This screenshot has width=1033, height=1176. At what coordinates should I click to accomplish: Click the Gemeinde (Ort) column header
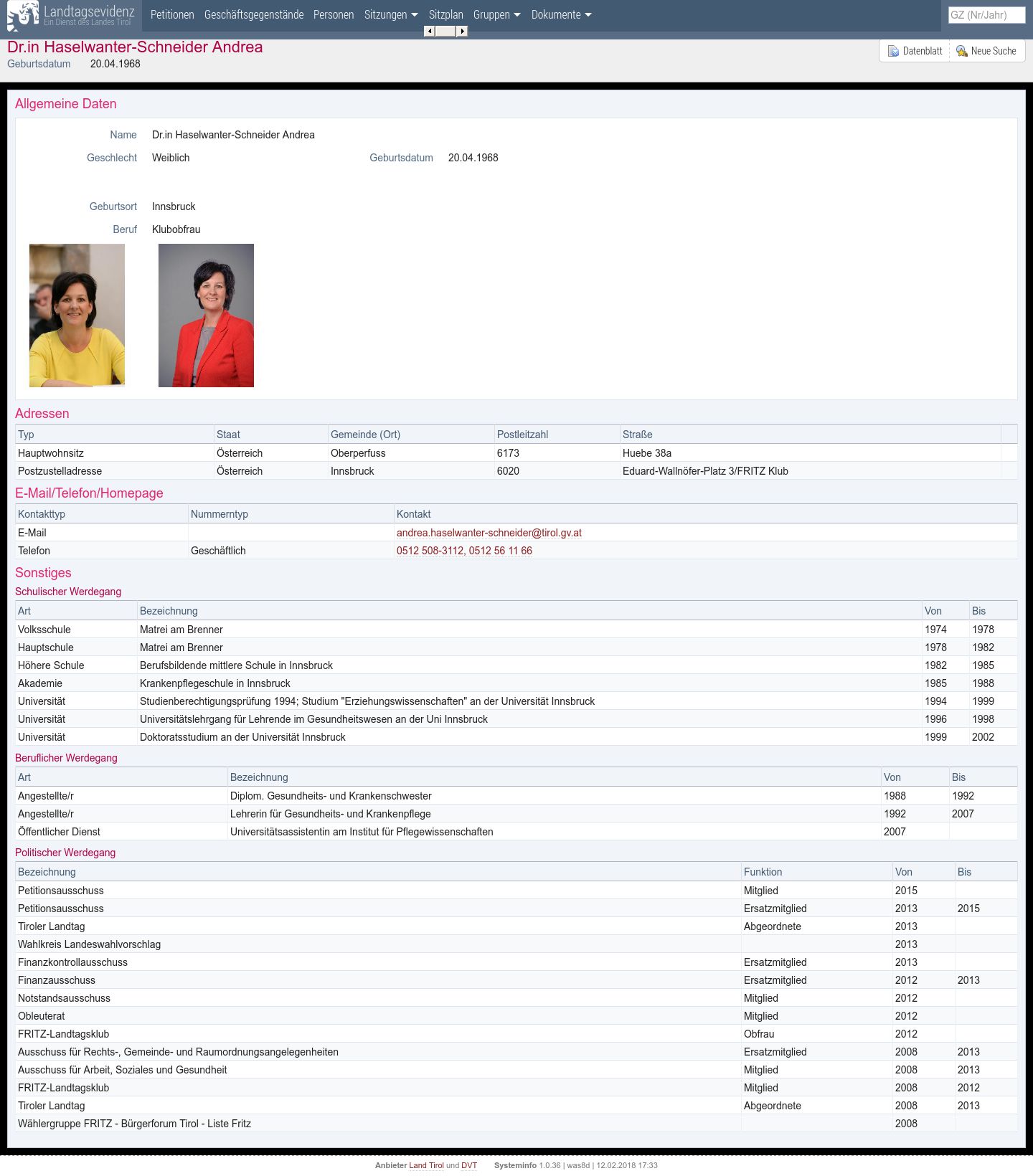pyautogui.click(x=411, y=435)
